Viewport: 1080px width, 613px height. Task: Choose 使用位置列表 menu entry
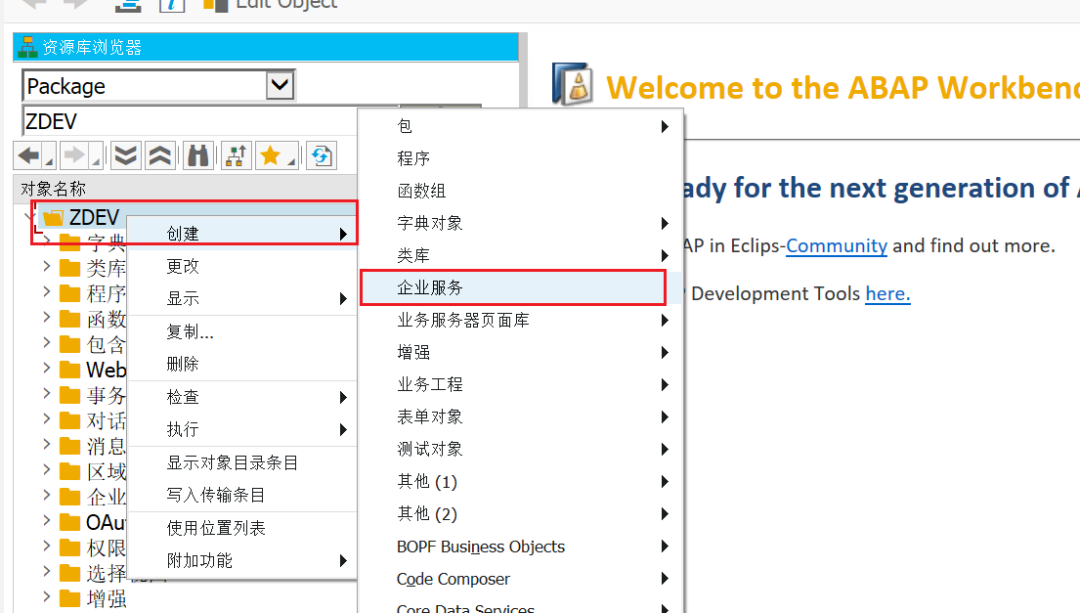(x=242, y=528)
